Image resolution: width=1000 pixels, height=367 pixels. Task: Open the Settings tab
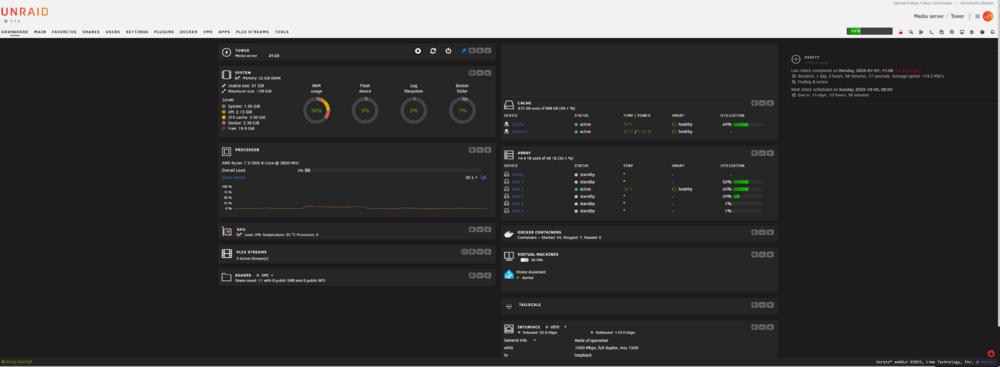(x=136, y=32)
